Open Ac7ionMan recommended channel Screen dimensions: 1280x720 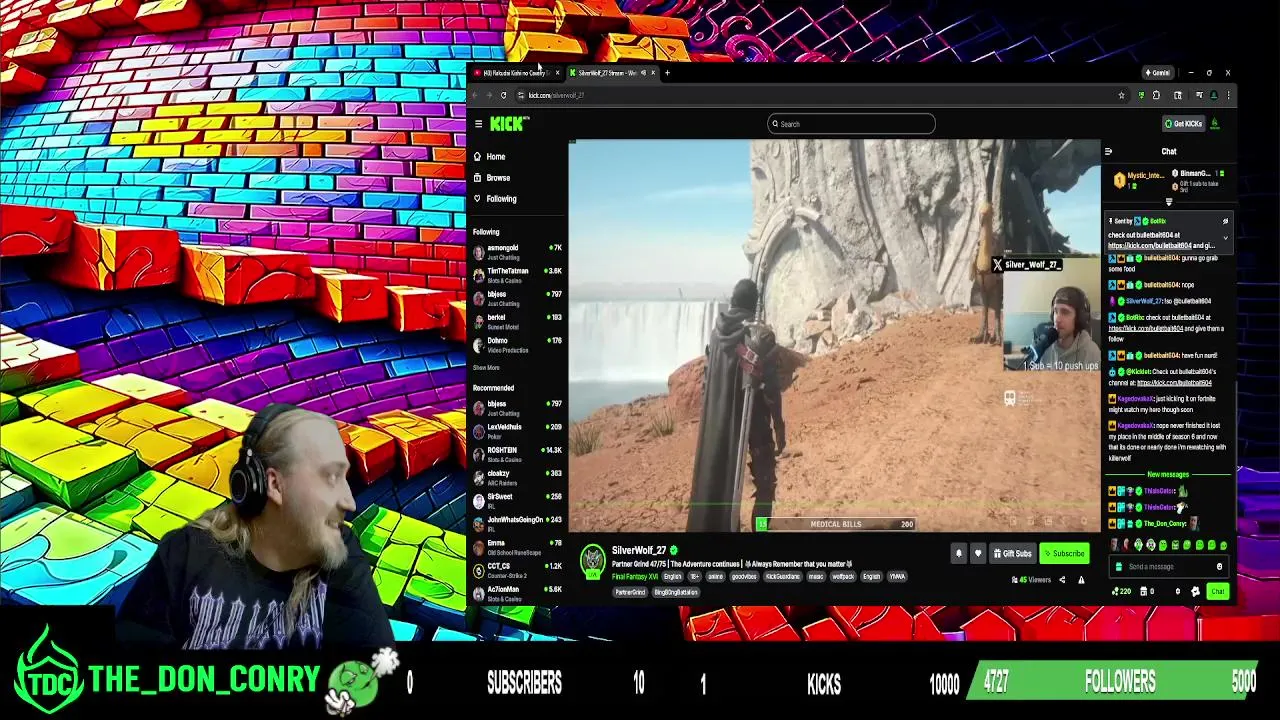517,593
